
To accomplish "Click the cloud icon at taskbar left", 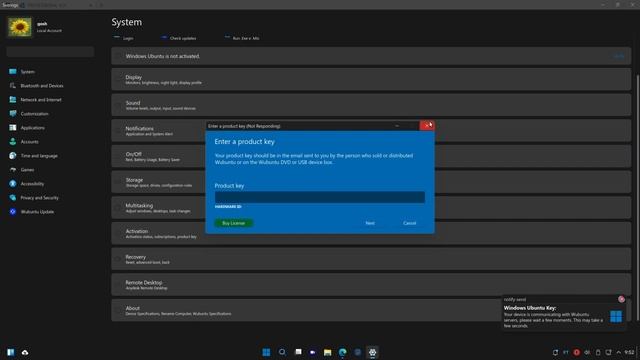I will tap(25, 352).
